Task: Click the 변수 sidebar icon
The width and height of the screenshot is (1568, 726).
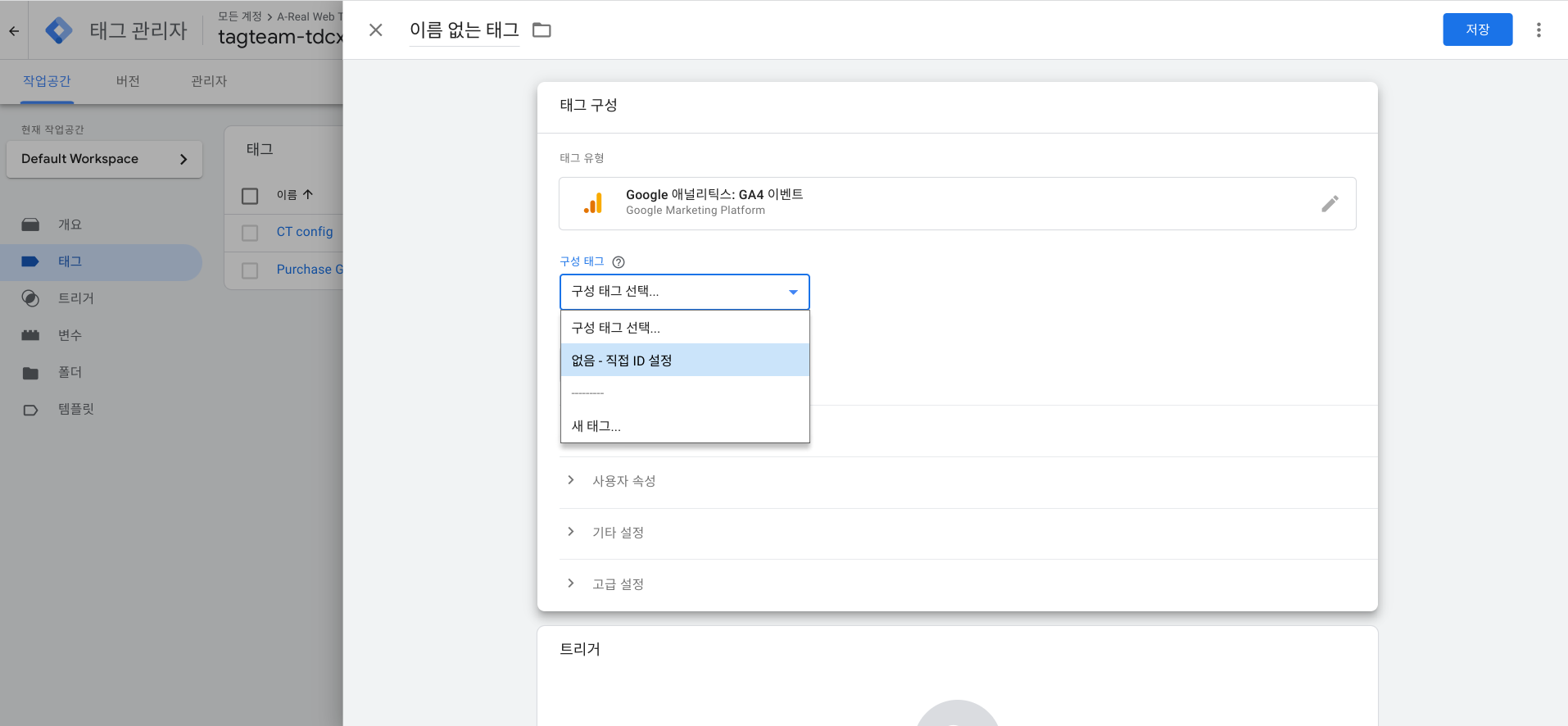Action: 30,335
